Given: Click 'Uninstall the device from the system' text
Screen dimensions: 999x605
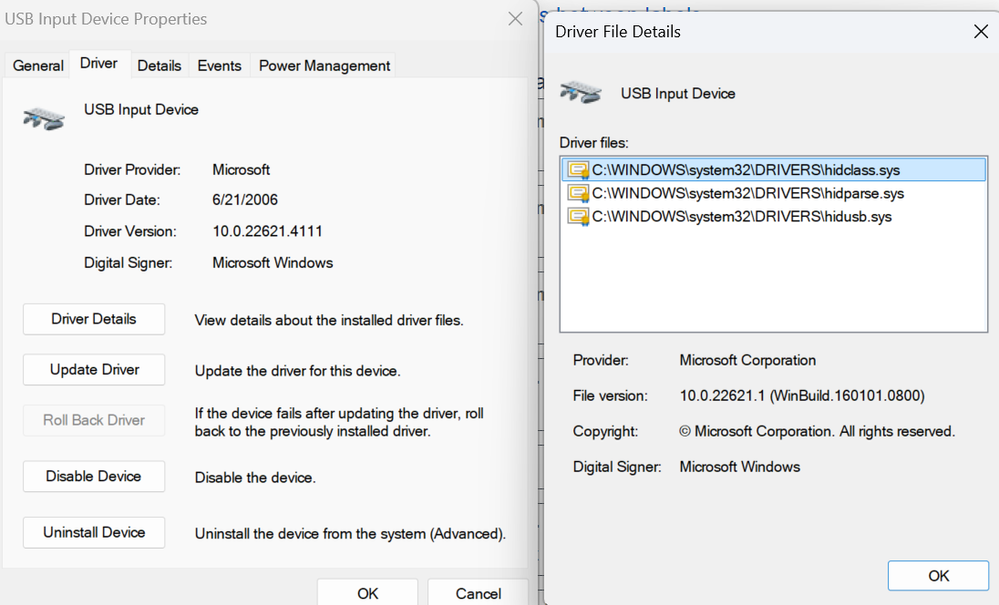Looking at the screenshot, I should coord(350,534).
